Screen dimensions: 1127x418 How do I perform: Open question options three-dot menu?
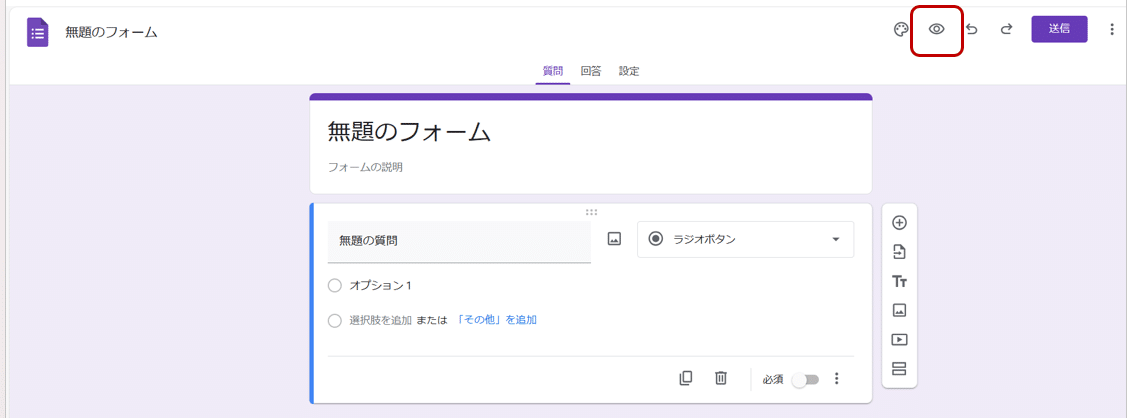[x=837, y=379]
